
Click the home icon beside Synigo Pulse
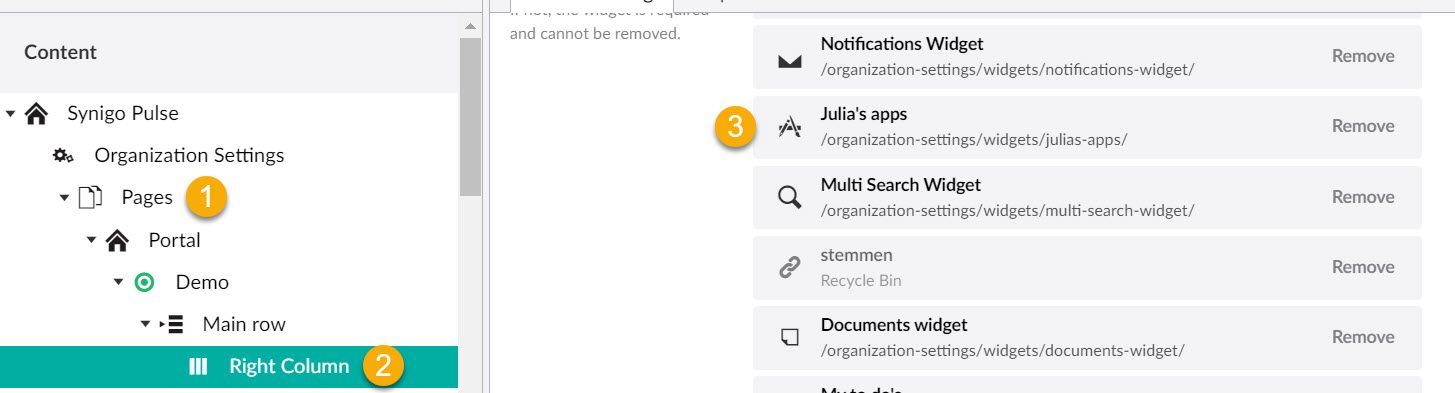[x=36, y=114]
